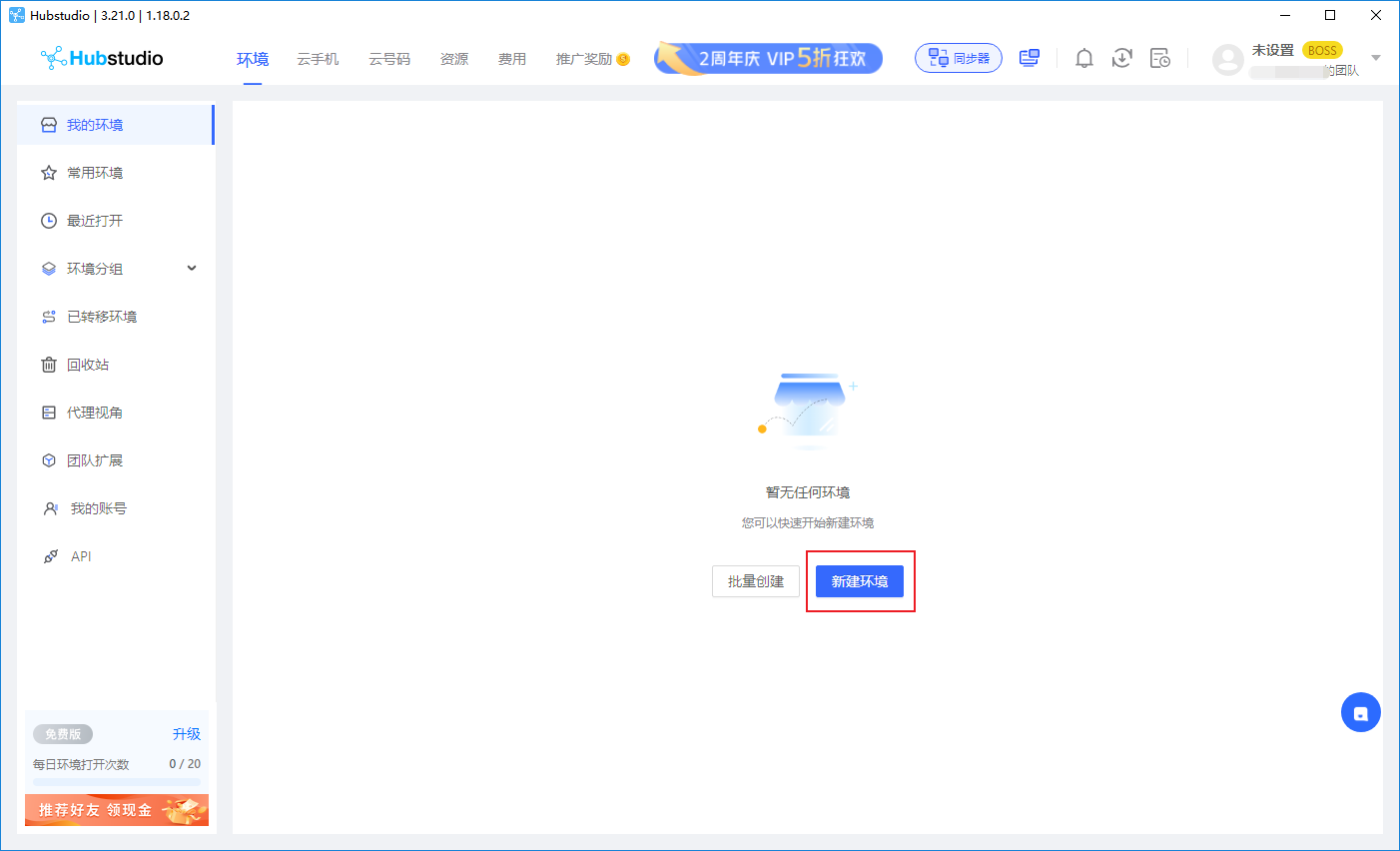Viewport: 1400px width, 851px height.
Task: Open the operation log icon
Action: point(1160,58)
